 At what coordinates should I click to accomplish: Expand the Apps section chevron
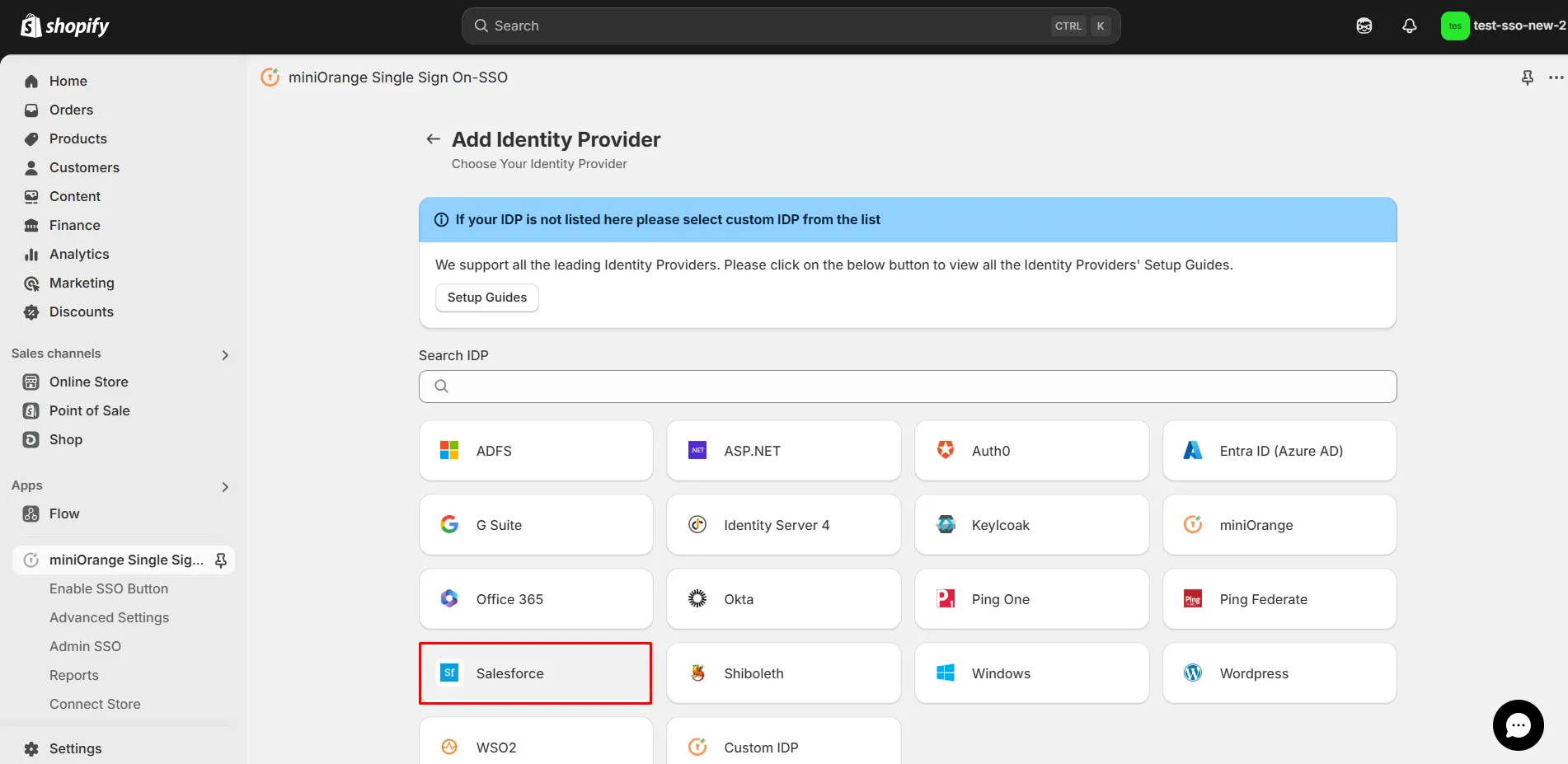click(225, 486)
